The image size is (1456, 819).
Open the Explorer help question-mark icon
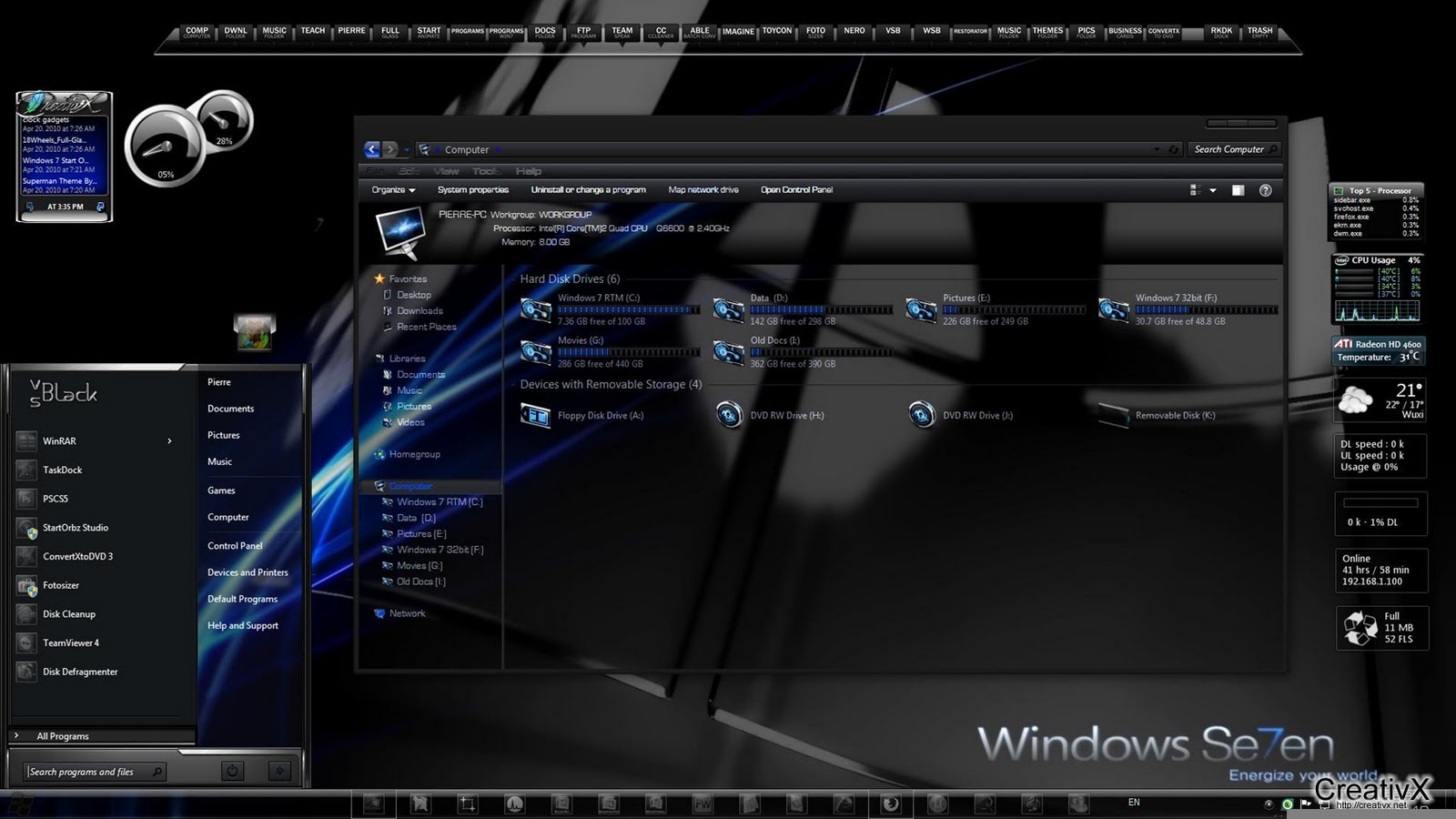pyautogui.click(x=1265, y=190)
